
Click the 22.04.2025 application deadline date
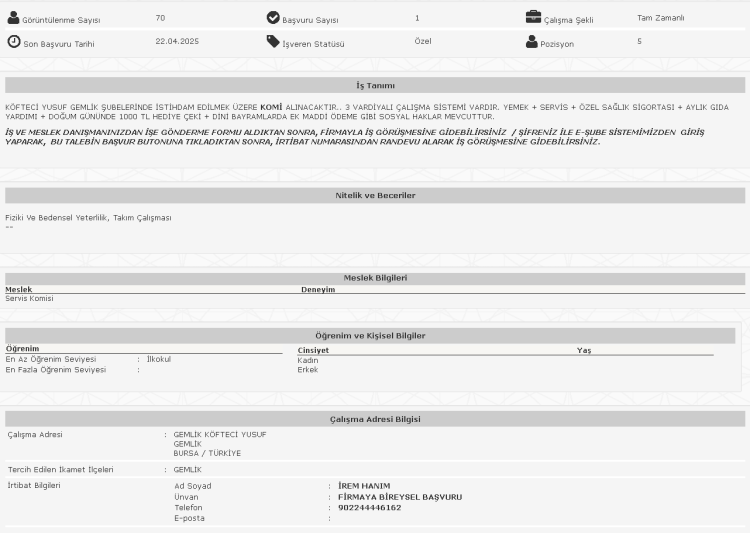point(177,42)
